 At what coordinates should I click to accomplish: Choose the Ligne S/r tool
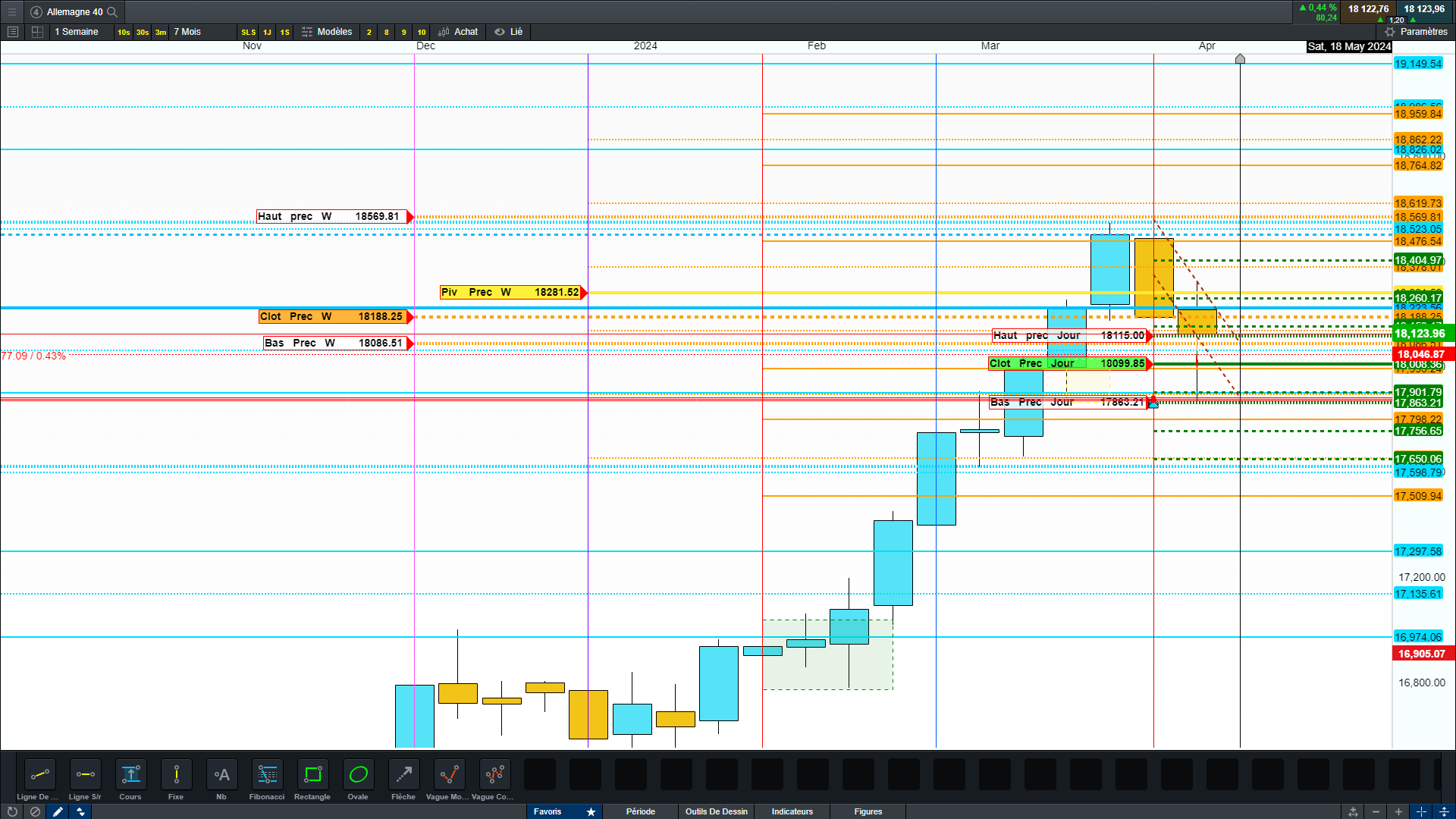pos(85,776)
